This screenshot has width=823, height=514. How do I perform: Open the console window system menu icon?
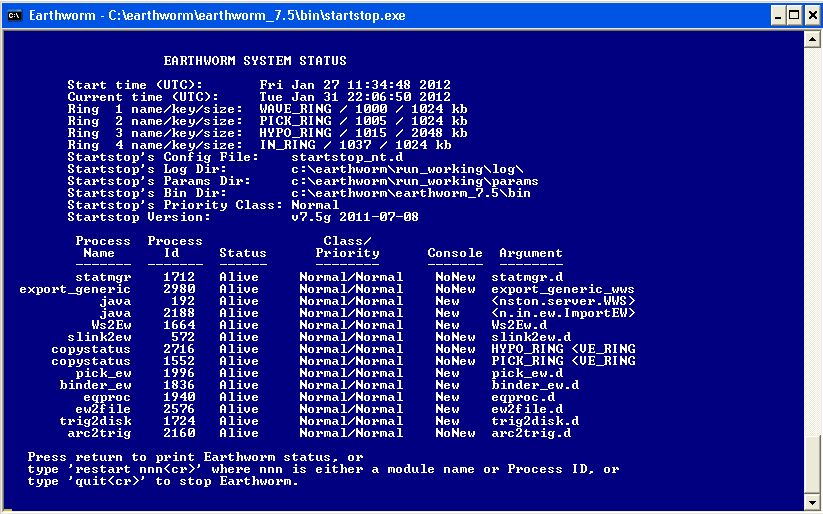pos(14,15)
